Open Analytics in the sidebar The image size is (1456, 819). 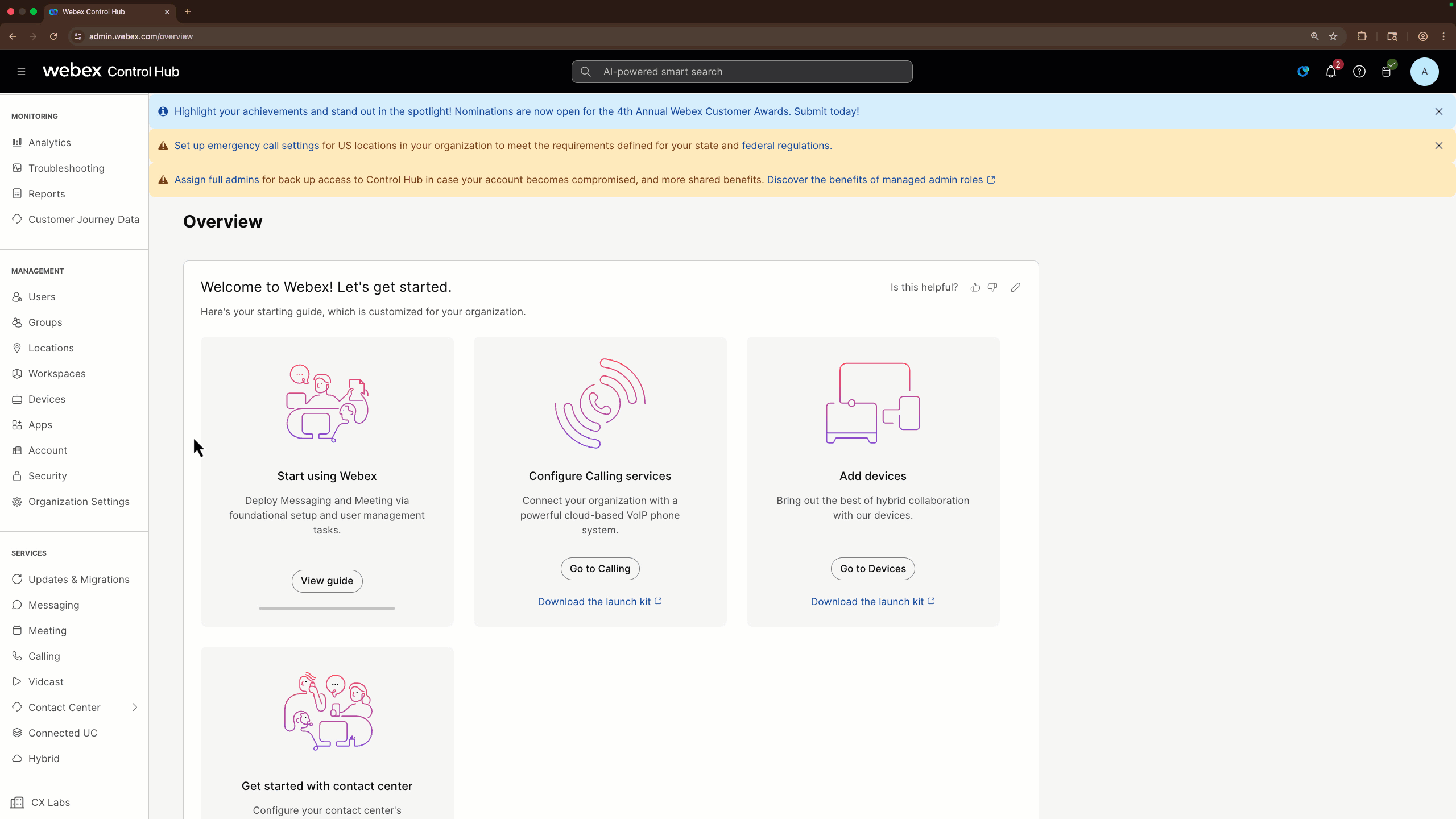49,143
